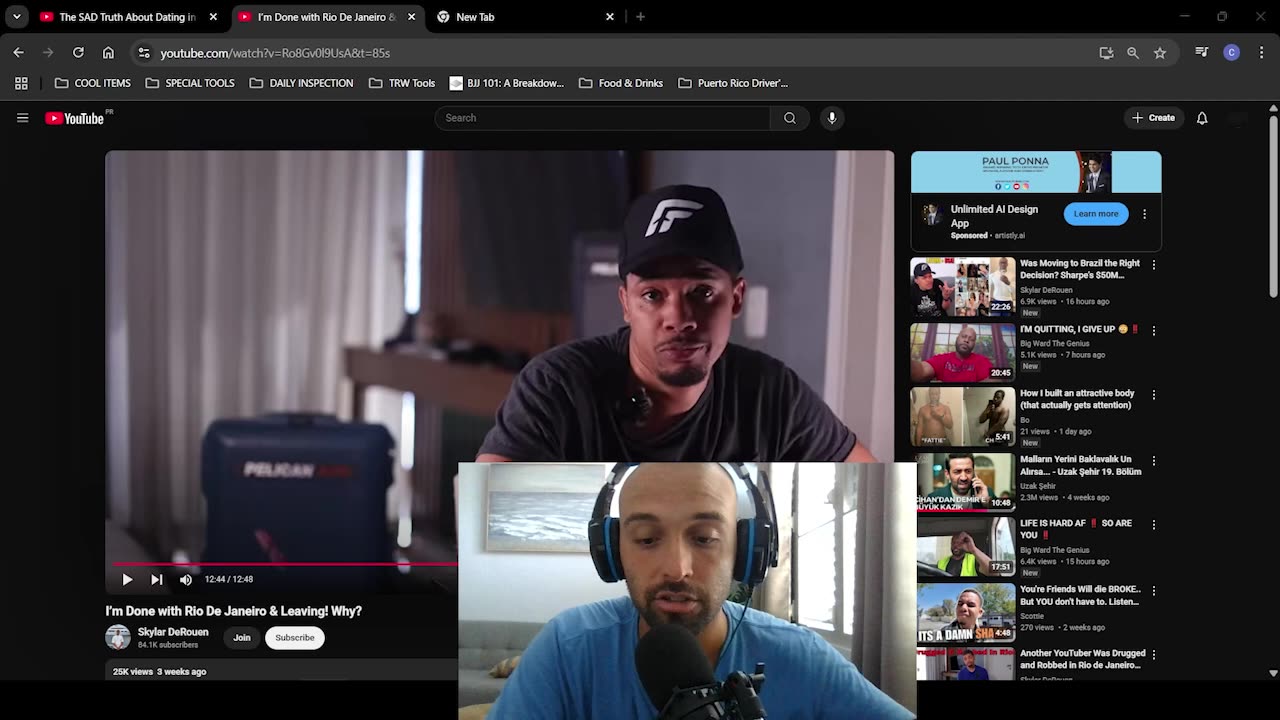Open browser home page

pos(108,53)
